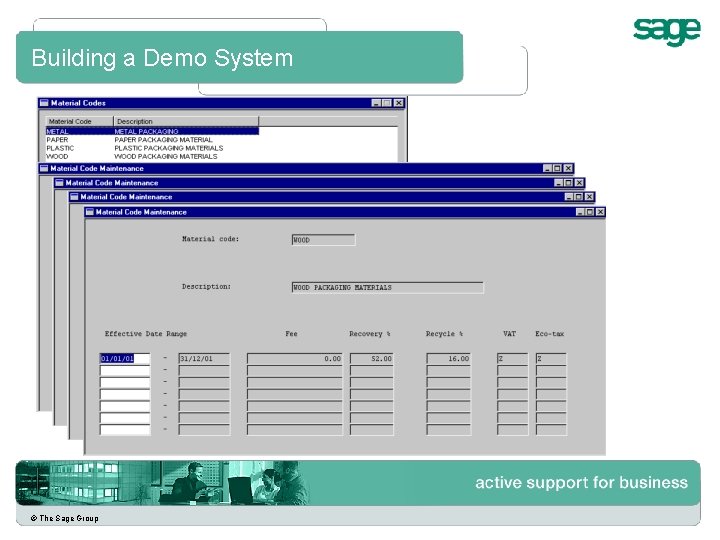Click the Recovery % field showing 52.00
This screenshot has width=720, height=540.
click(371, 359)
